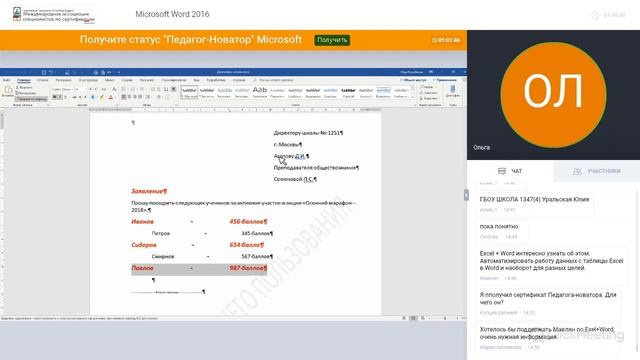Click the green Получить button
Viewport: 640px width, 360px height.
[x=332, y=40]
